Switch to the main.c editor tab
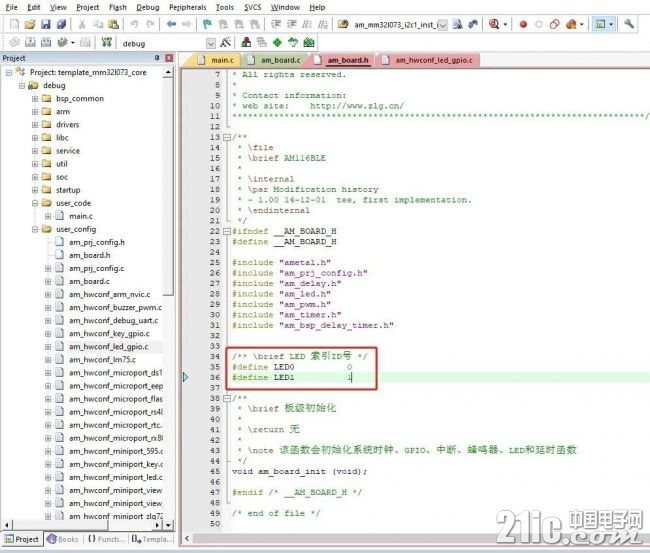This screenshot has height=553, width=650. pos(215,60)
